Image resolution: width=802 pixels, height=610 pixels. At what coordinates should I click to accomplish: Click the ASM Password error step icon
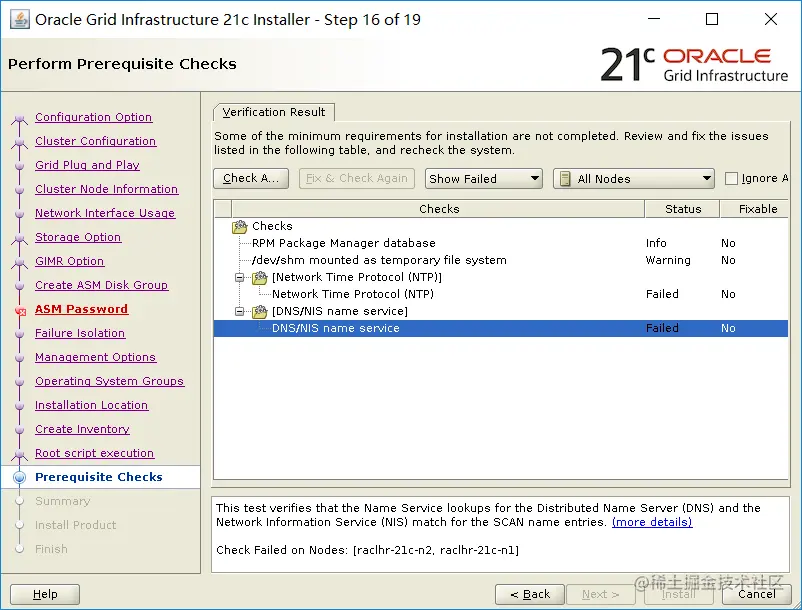pos(20,310)
